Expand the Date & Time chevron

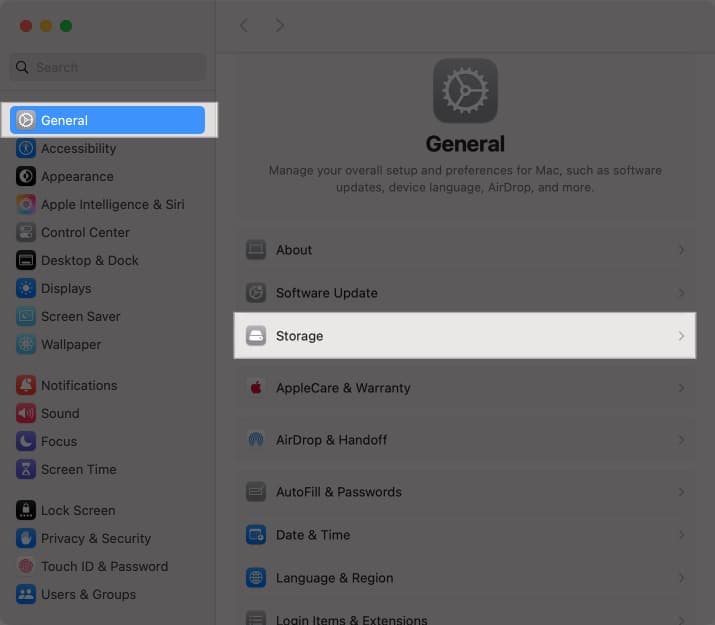(681, 535)
